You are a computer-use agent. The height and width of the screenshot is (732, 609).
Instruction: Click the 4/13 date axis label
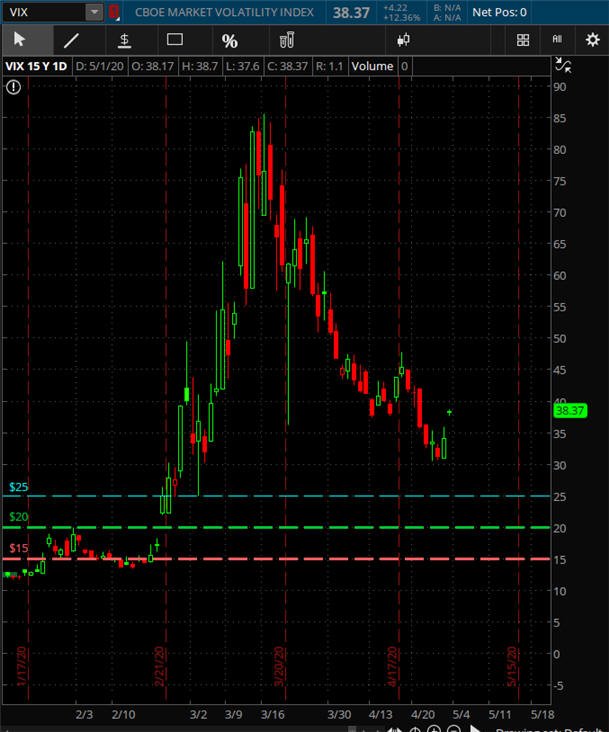pyautogui.click(x=380, y=715)
